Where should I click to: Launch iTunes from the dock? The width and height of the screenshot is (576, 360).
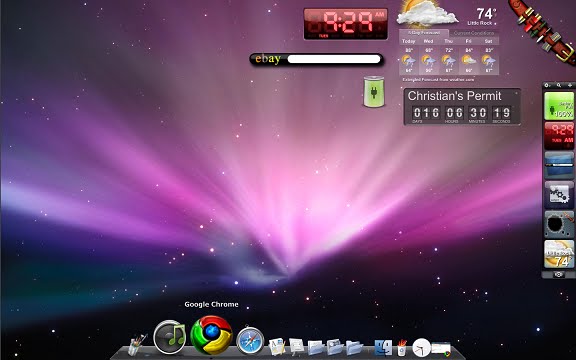tap(169, 337)
